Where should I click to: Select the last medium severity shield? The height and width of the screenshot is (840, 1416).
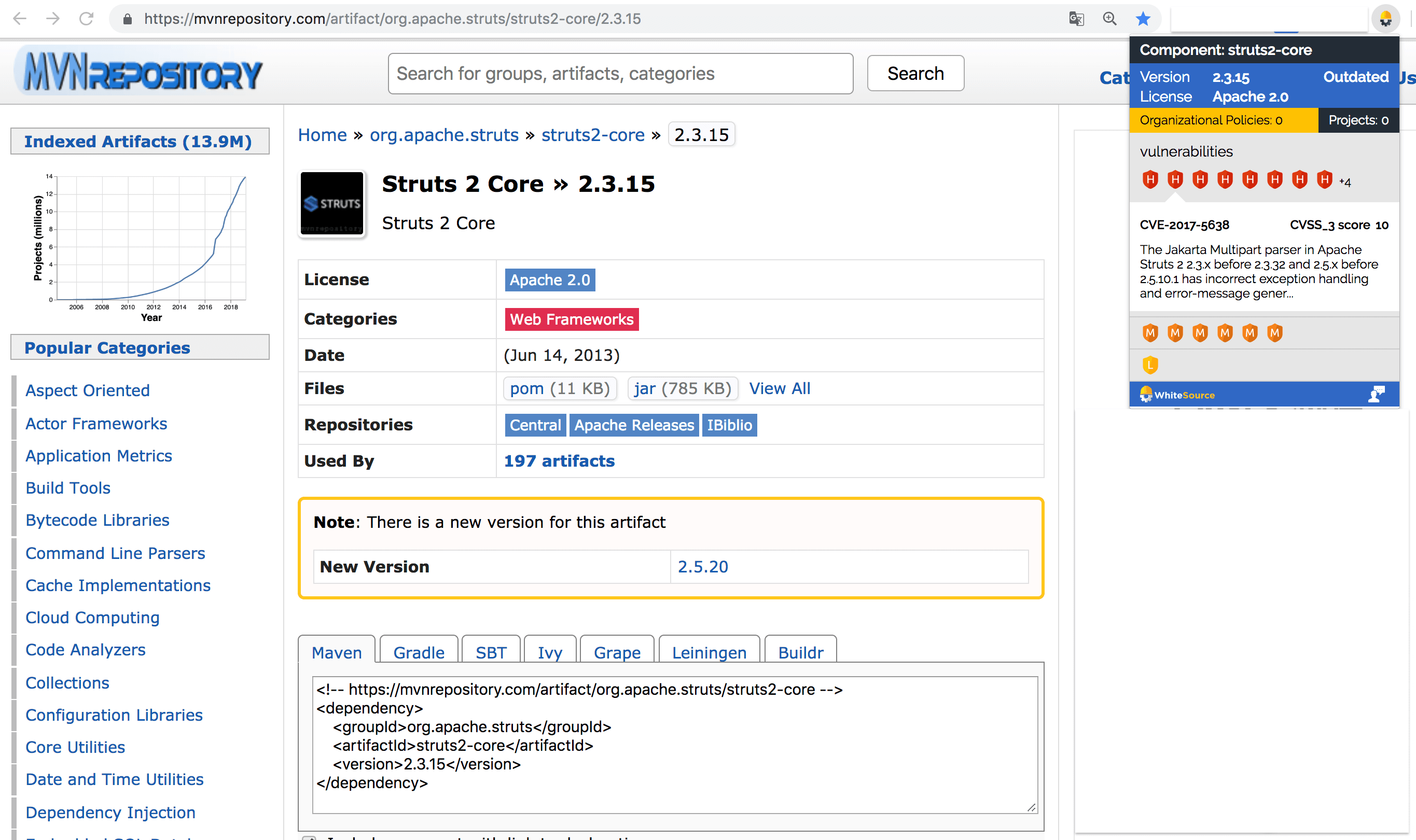tap(1274, 333)
